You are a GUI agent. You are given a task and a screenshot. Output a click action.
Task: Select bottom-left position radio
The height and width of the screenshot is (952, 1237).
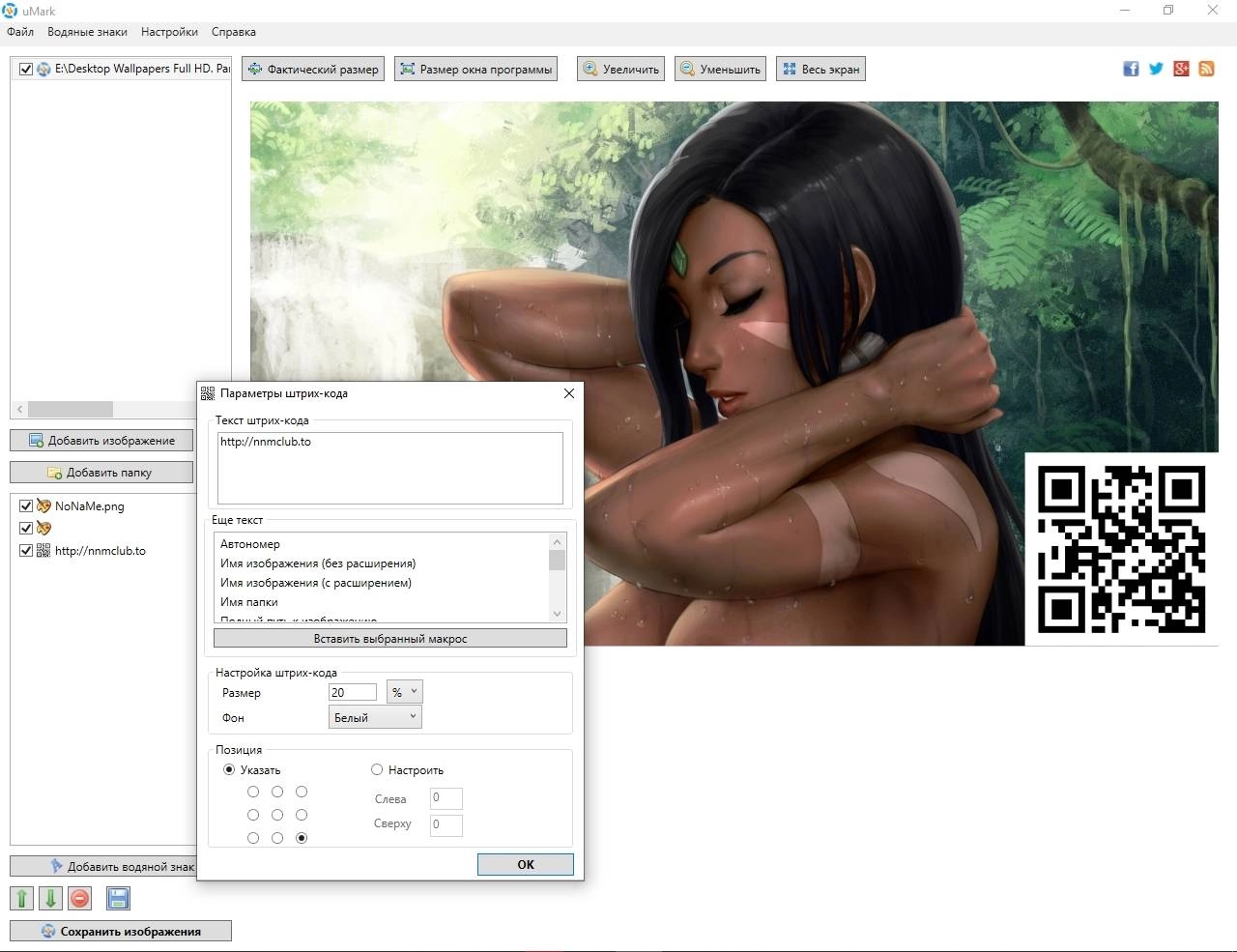coord(253,838)
